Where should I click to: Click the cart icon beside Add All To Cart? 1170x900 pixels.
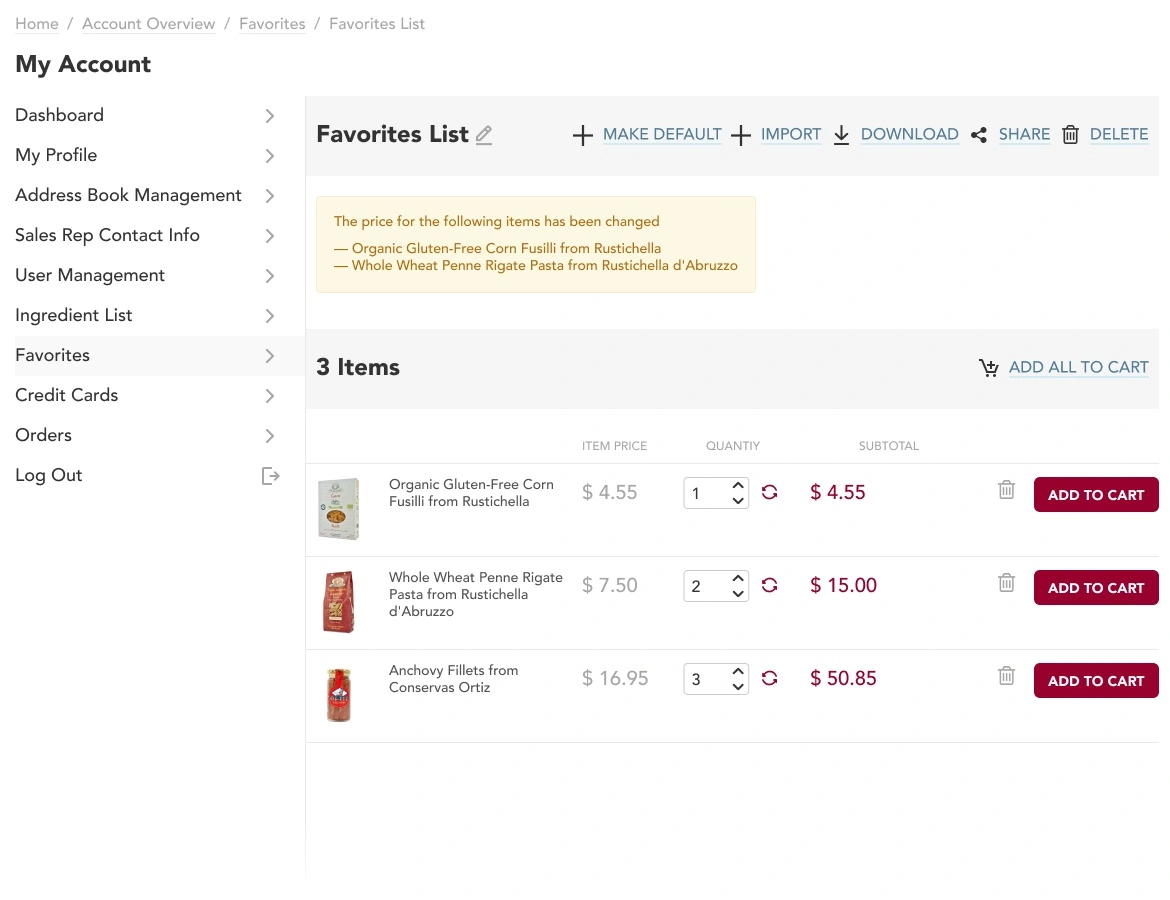[x=989, y=368]
